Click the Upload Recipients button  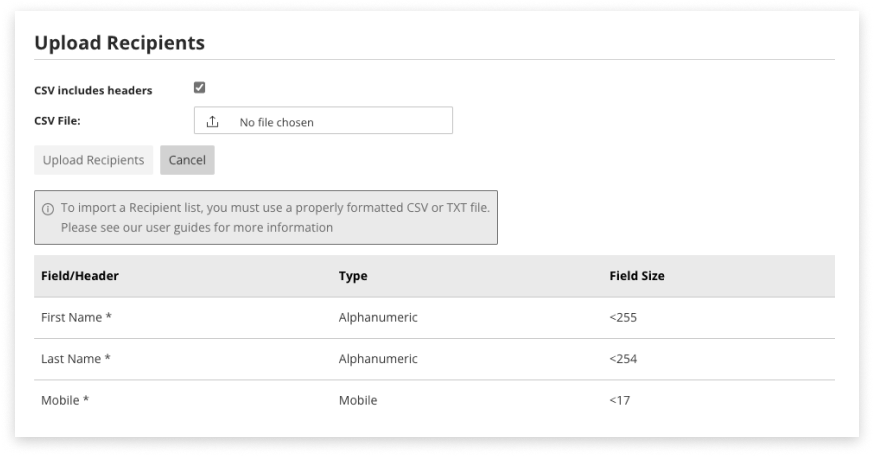pyautogui.click(x=94, y=160)
